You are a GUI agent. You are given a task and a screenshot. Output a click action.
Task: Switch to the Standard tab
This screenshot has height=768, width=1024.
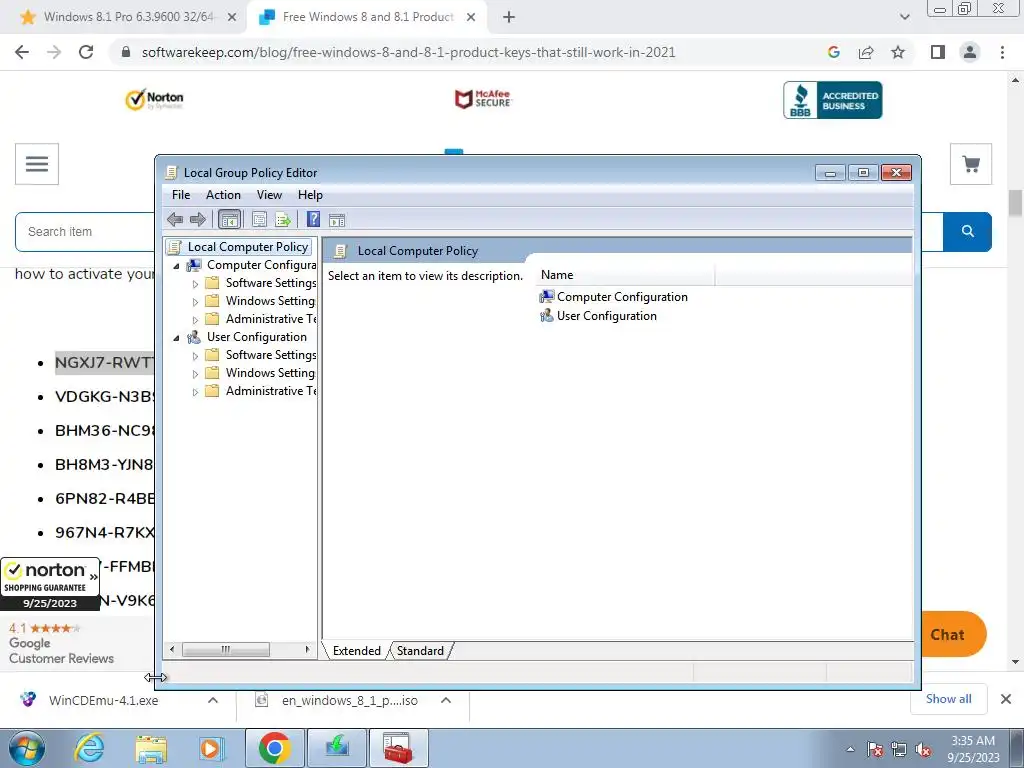tap(420, 650)
